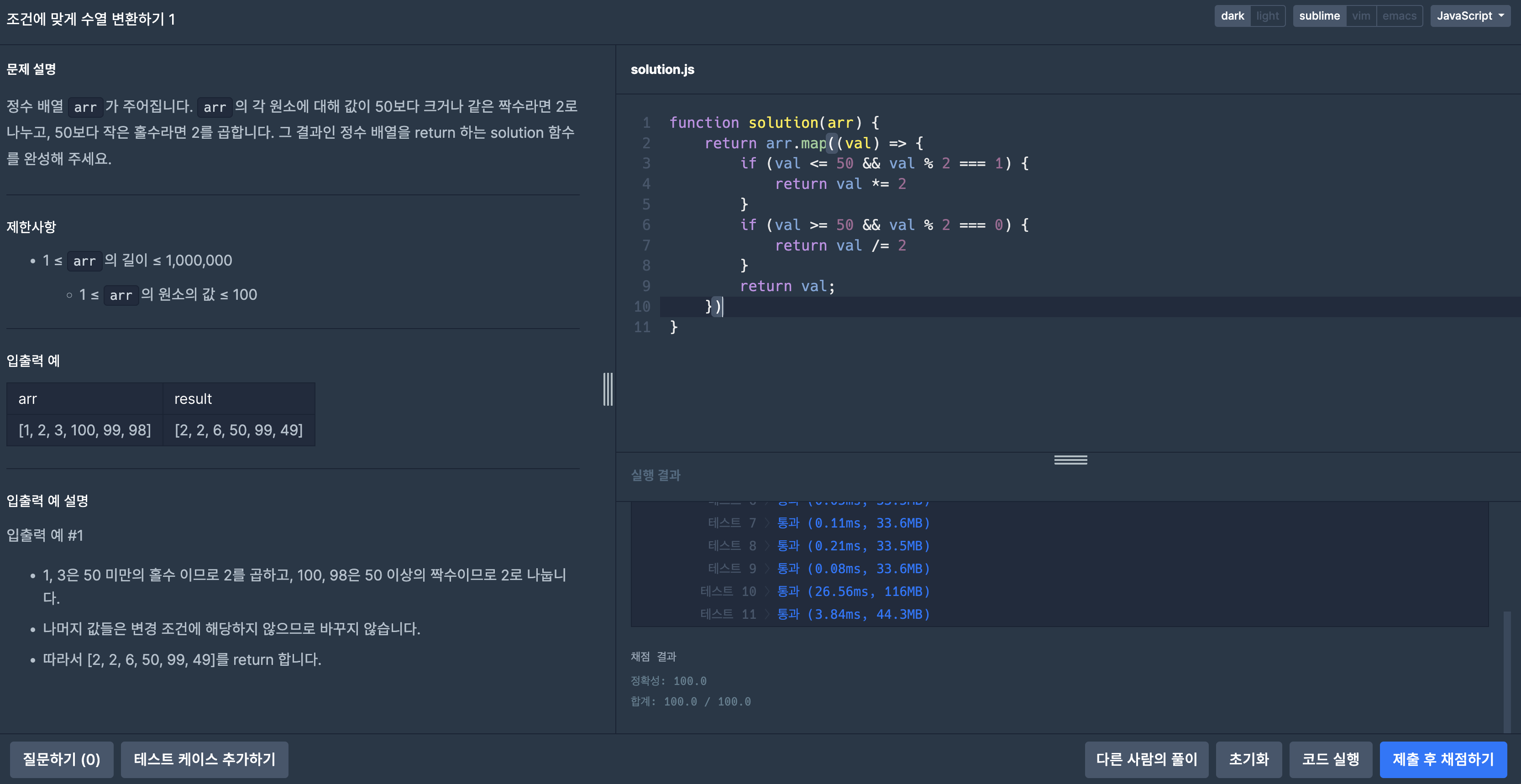Screen dimensions: 1521x784
Task: Open the JavaScript language dropdown
Action: (x=1469, y=16)
